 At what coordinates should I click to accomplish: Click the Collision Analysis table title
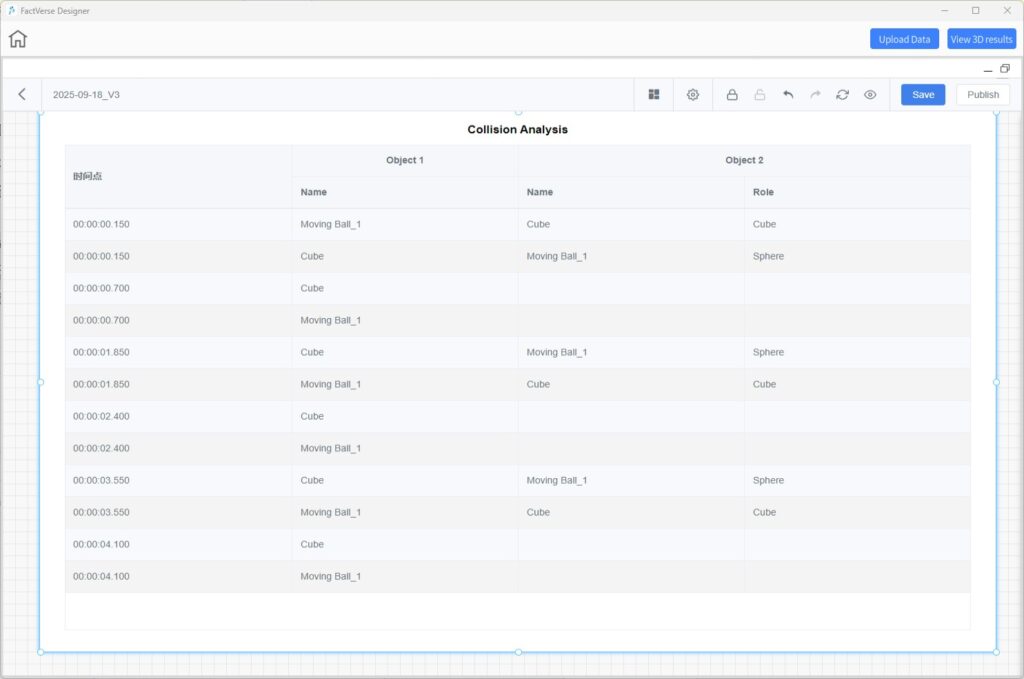coord(517,130)
